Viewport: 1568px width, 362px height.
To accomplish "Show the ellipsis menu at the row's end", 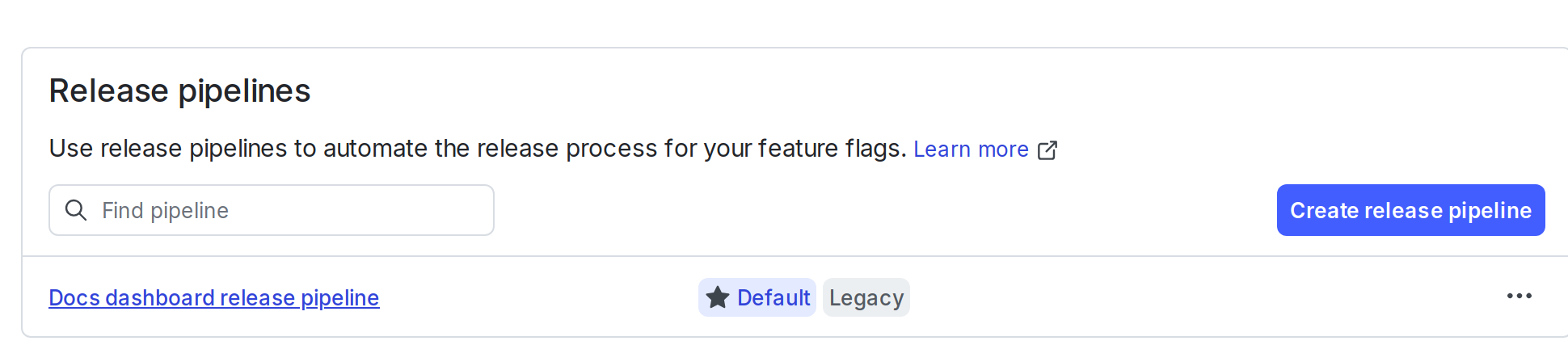I will 1519,297.
